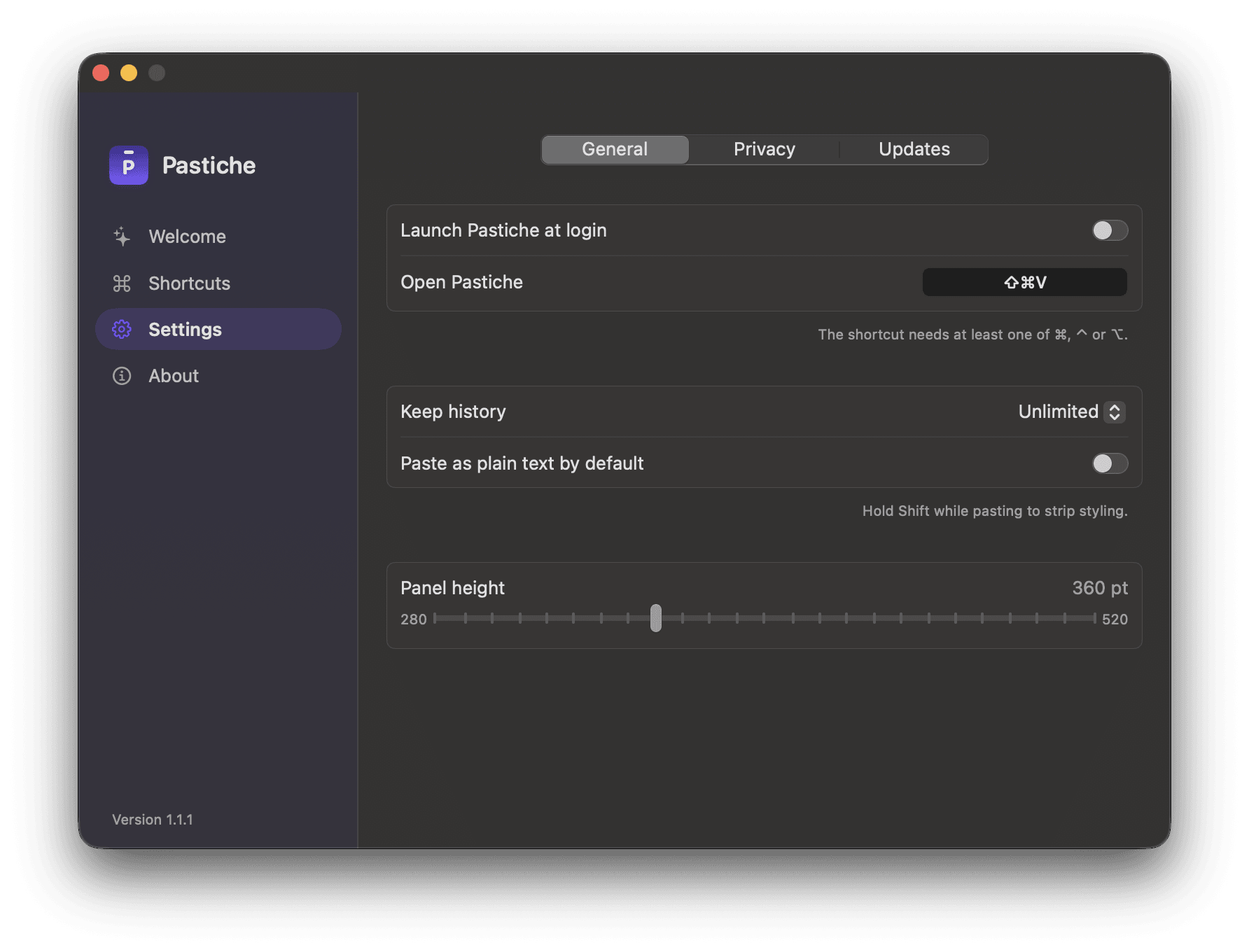The image size is (1249, 952).
Task: Click the Open Pastiche shortcut recorder field
Action: tap(1024, 282)
